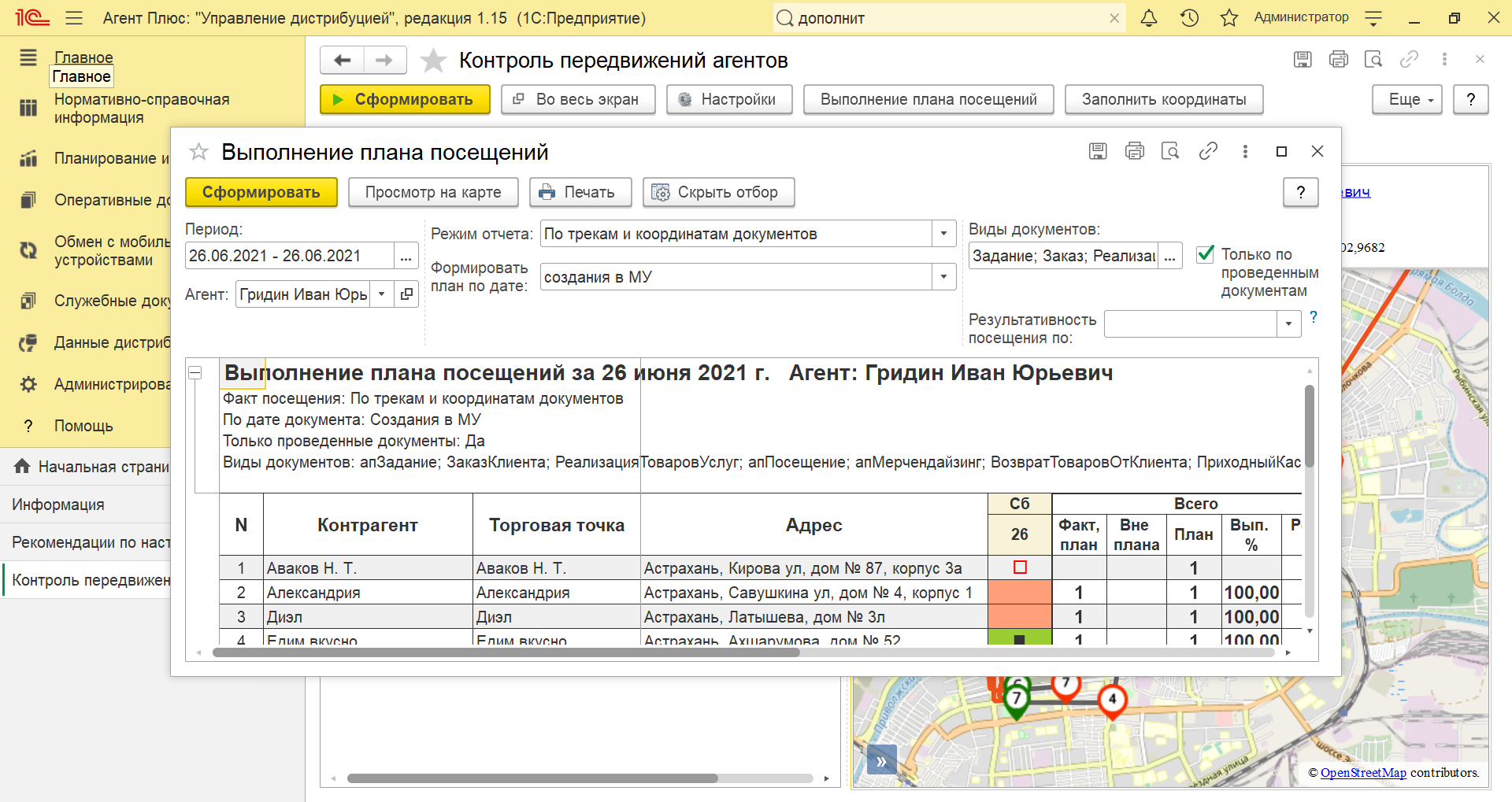Open Нормативно-справочная информация section
Image resolution: width=1512 pixels, height=802 pixels.
point(142,109)
